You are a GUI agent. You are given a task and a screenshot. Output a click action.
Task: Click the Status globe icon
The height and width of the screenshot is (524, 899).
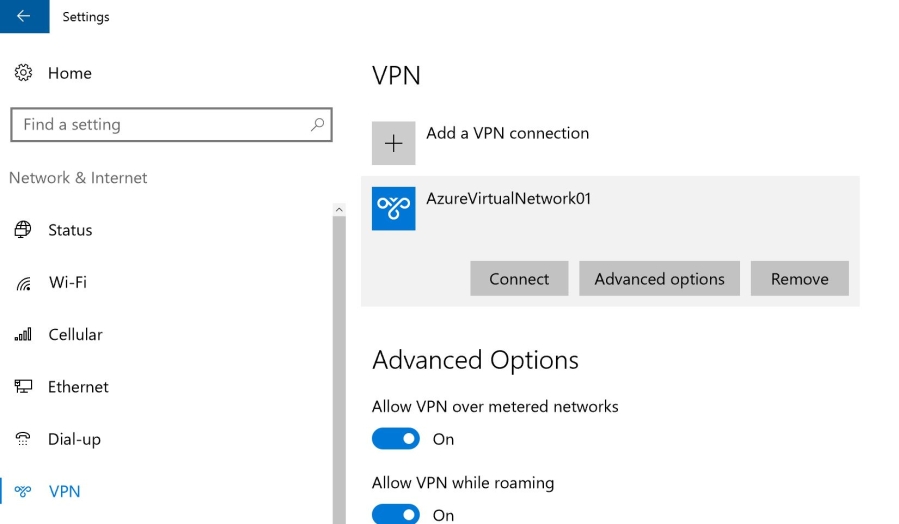tap(22, 230)
